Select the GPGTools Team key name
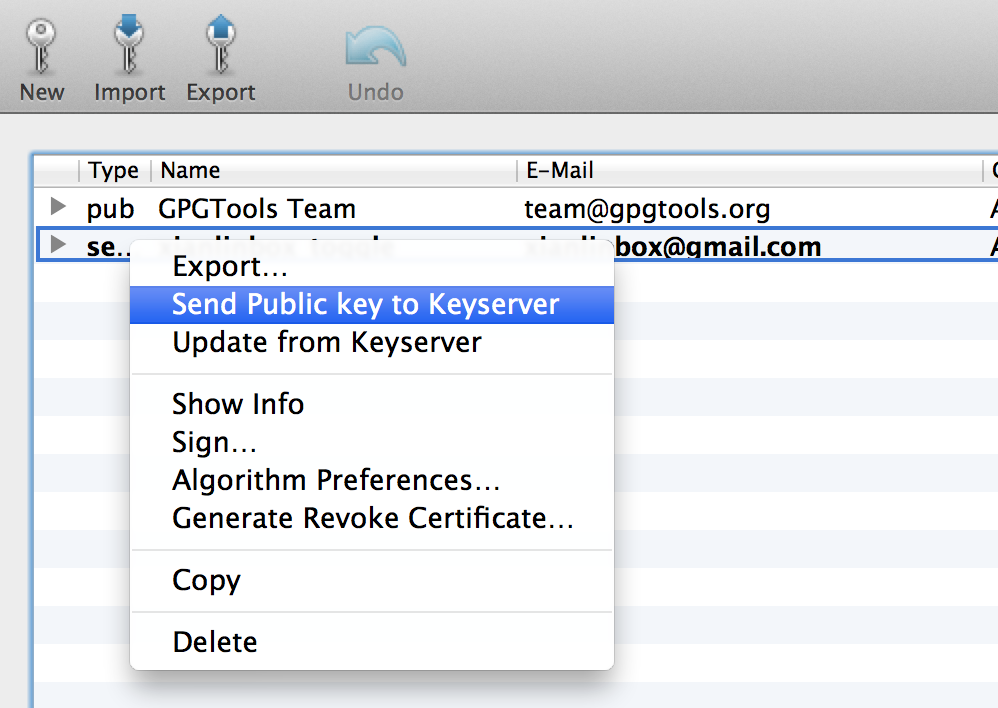The height and width of the screenshot is (708, 998). 257,209
